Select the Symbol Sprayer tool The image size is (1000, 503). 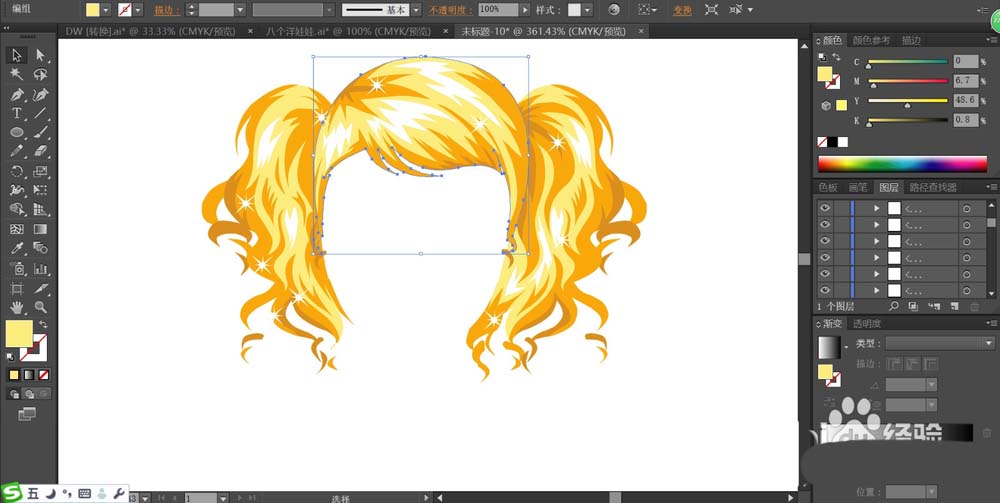click(x=17, y=268)
